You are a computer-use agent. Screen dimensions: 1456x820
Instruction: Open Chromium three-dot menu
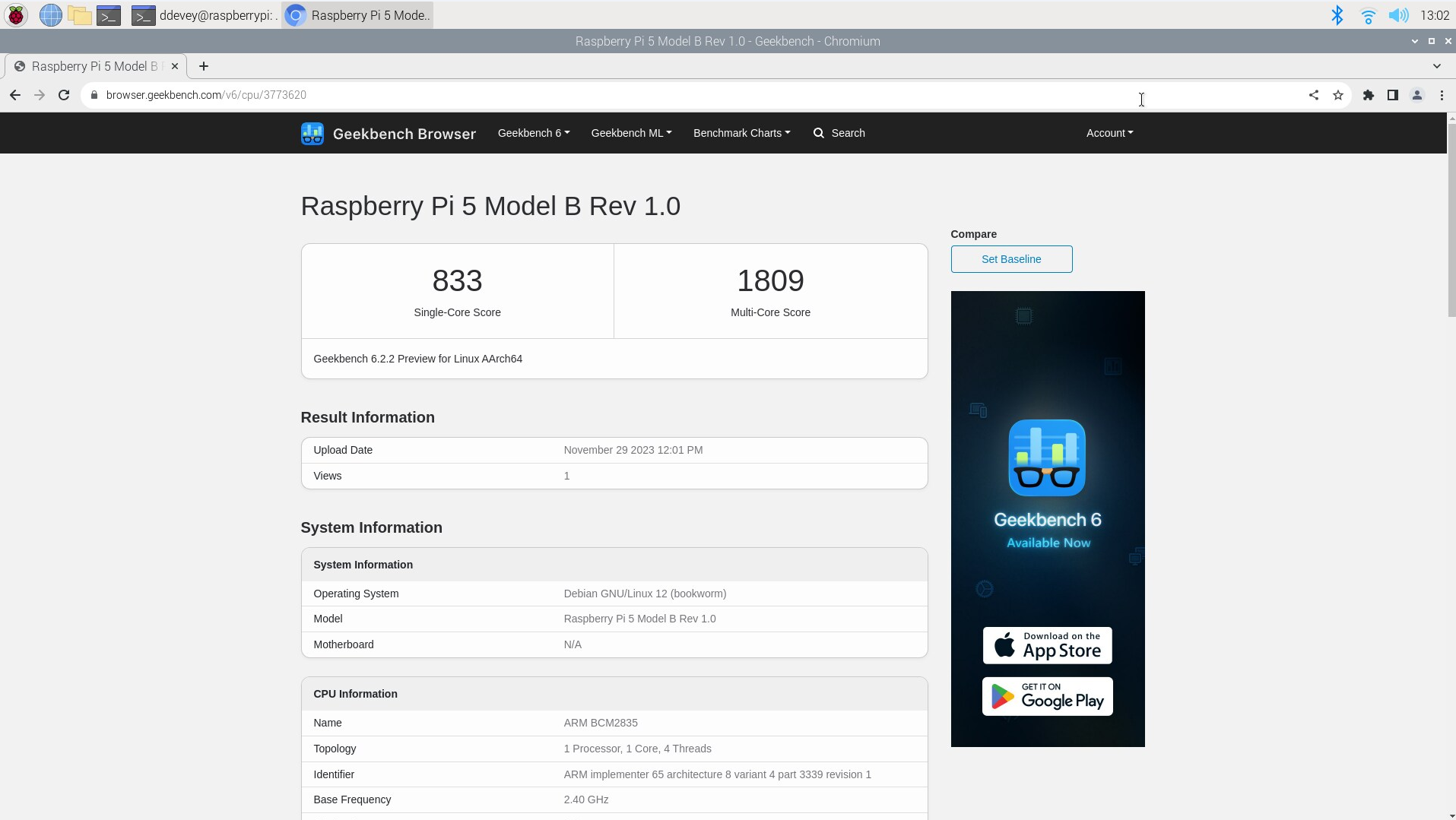[1442, 95]
